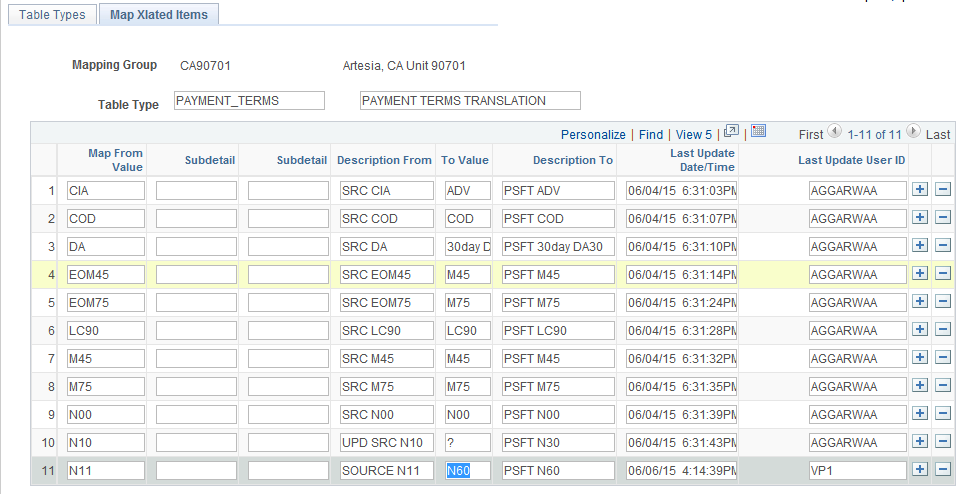Image resolution: width=966 pixels, height=494 pixels.
Task: Click the download grid to spreadsheet icon
Action: tap(758, 131)
